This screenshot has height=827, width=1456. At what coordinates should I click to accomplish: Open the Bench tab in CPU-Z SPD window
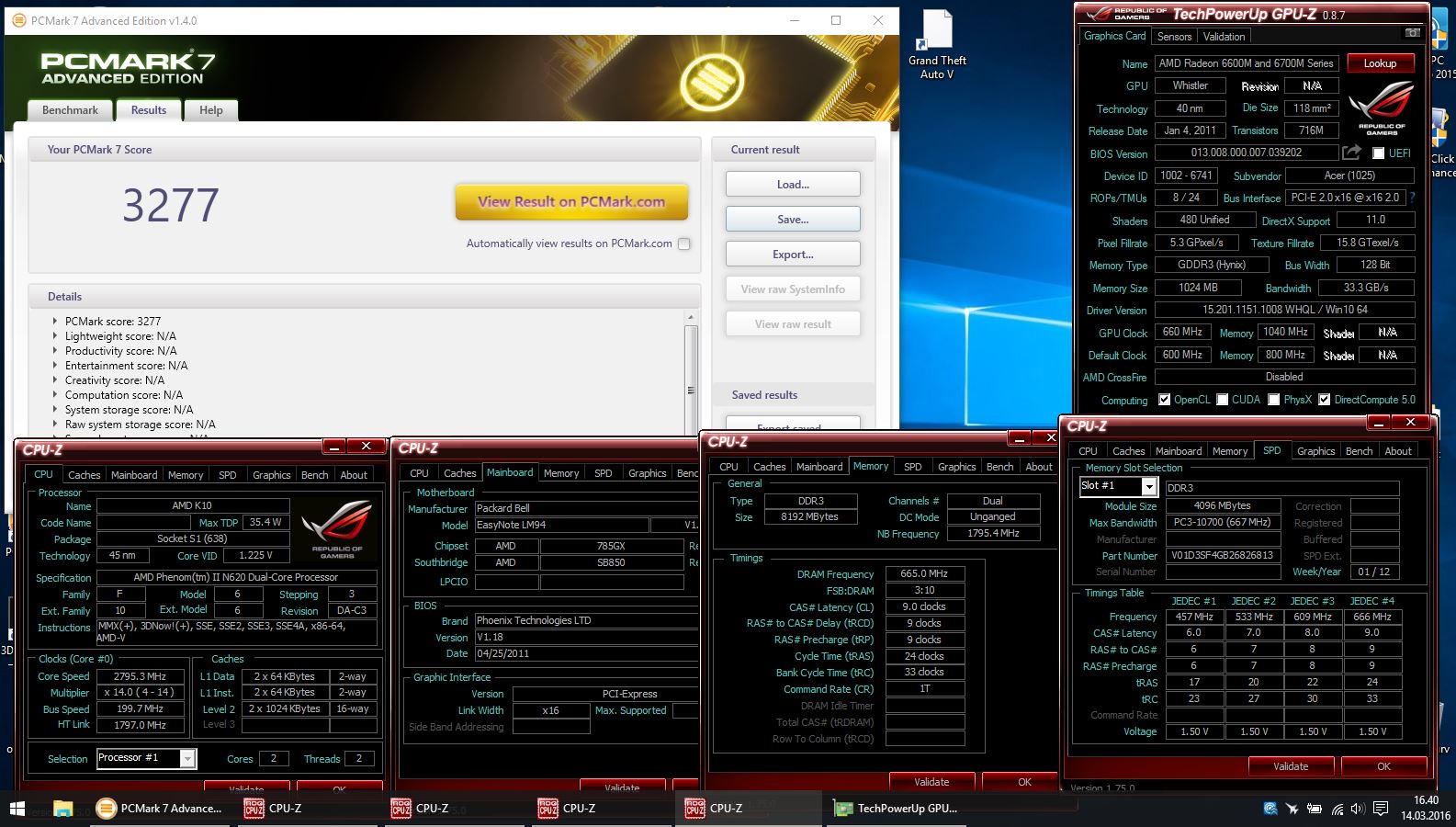[x=1359, y=451]
